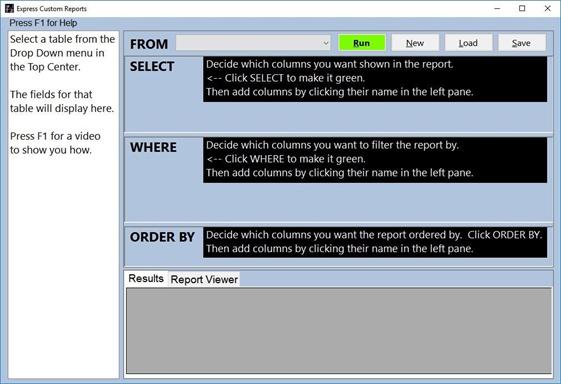Click the ORDER BY instructions black box

tap(375, 242)
